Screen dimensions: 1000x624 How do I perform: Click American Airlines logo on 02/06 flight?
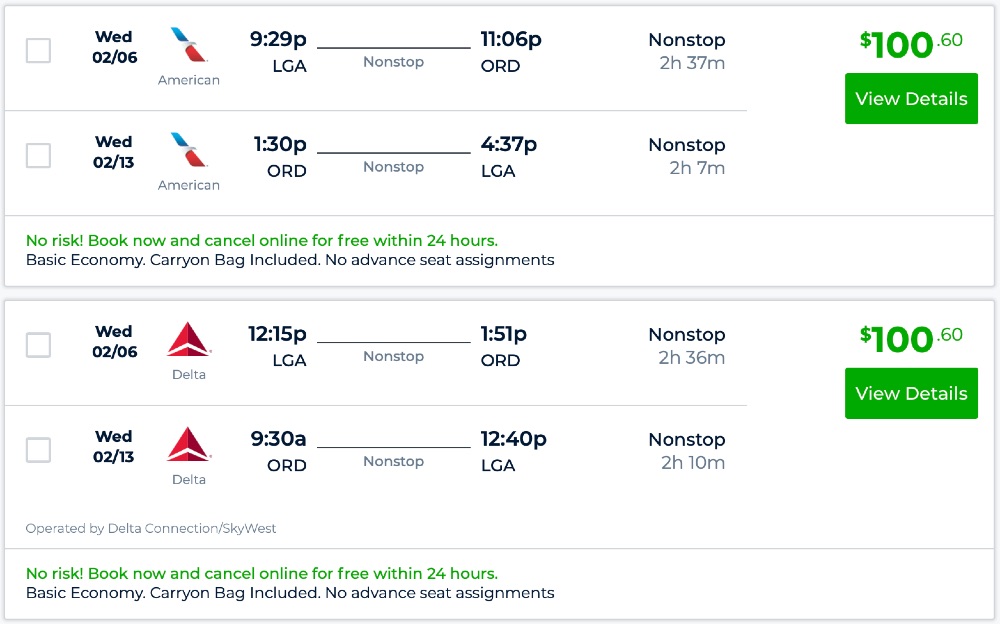coord(189,46)
